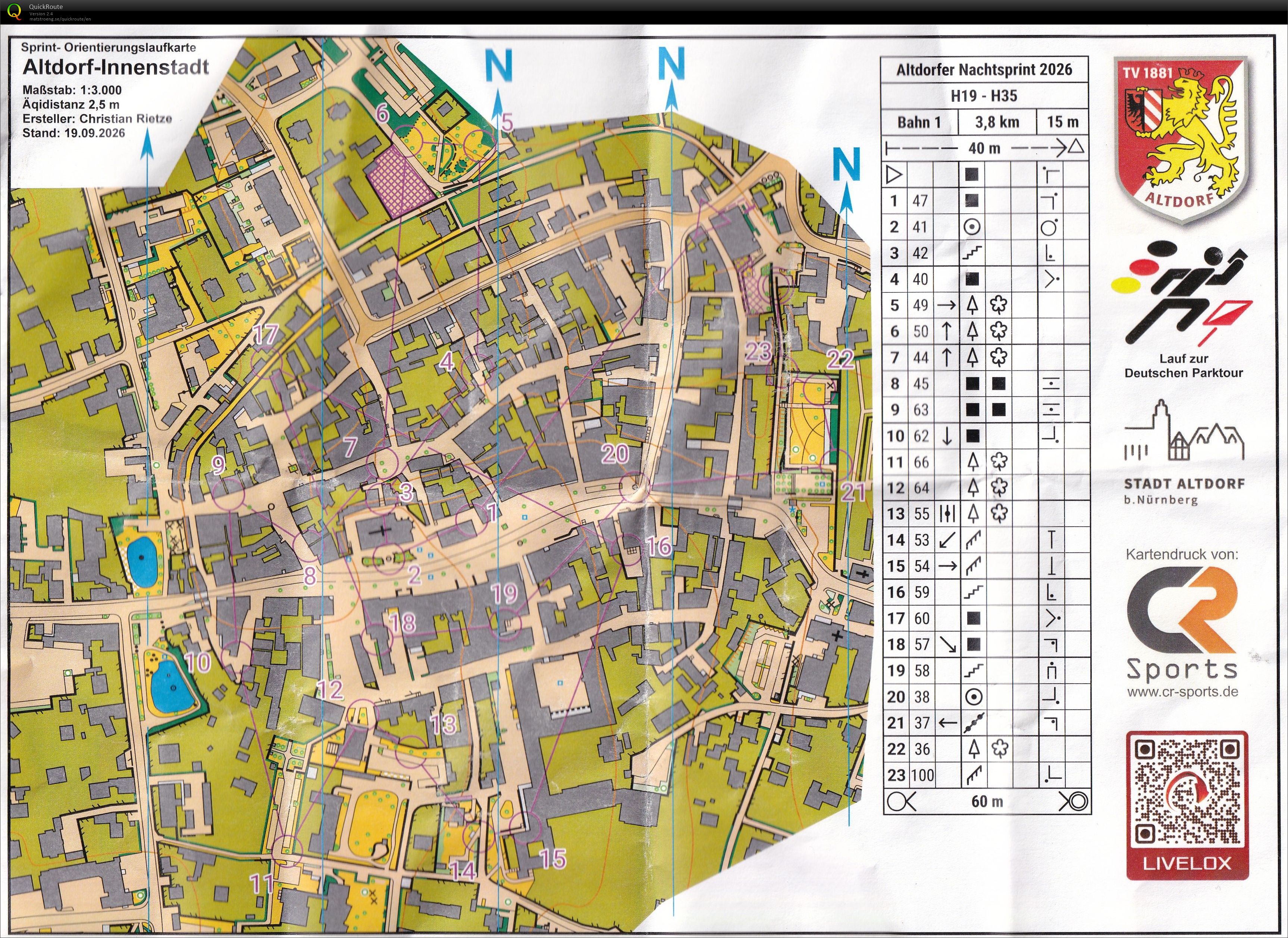Click control number 9 on the map
1288x938 pixels.
218,465
